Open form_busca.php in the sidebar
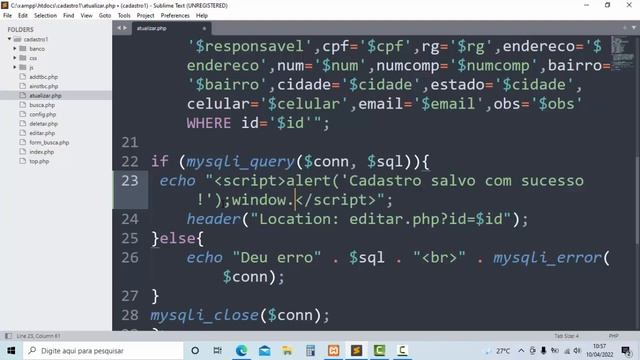 49,142
